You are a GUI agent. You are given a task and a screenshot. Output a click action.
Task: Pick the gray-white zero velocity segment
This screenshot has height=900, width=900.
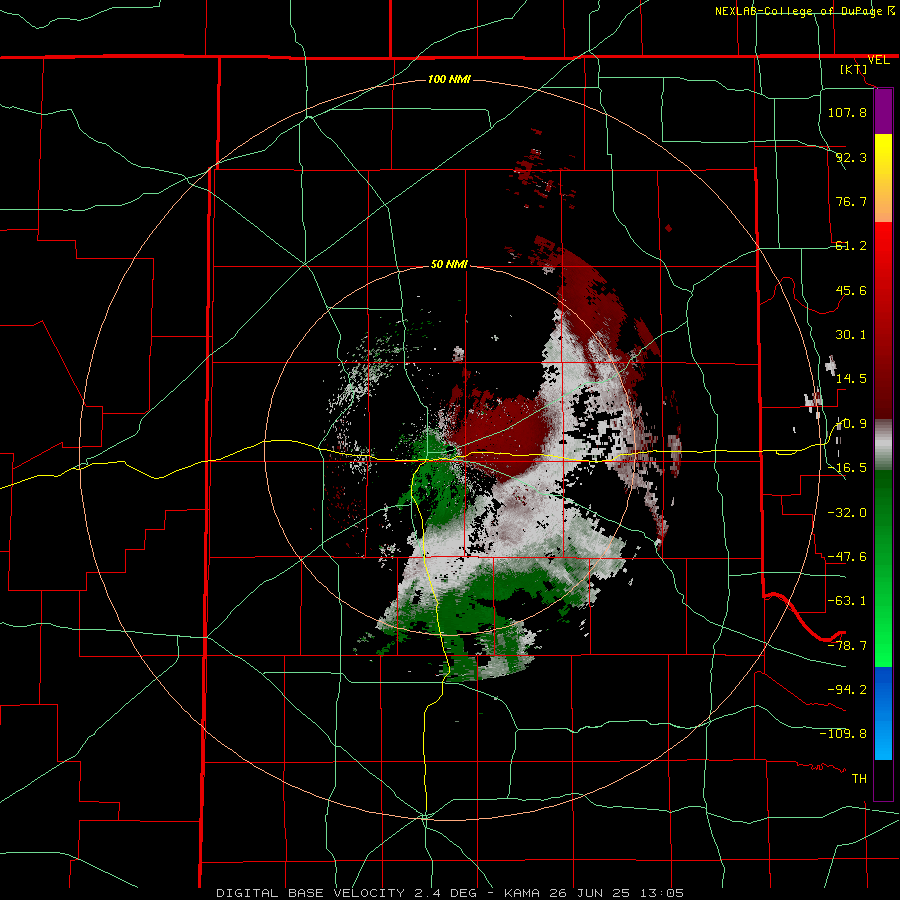[883, 445]
